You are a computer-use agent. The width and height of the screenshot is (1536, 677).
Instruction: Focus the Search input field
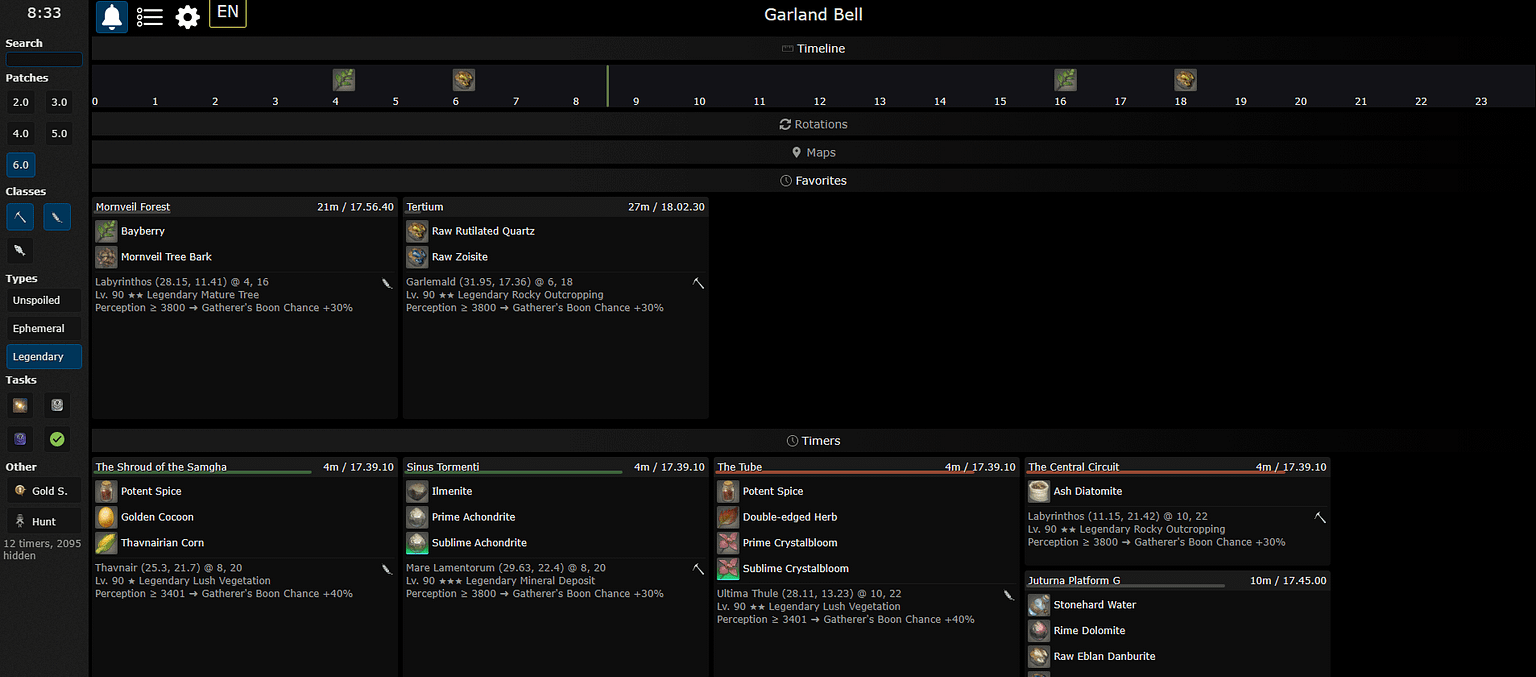pos(44,59)
